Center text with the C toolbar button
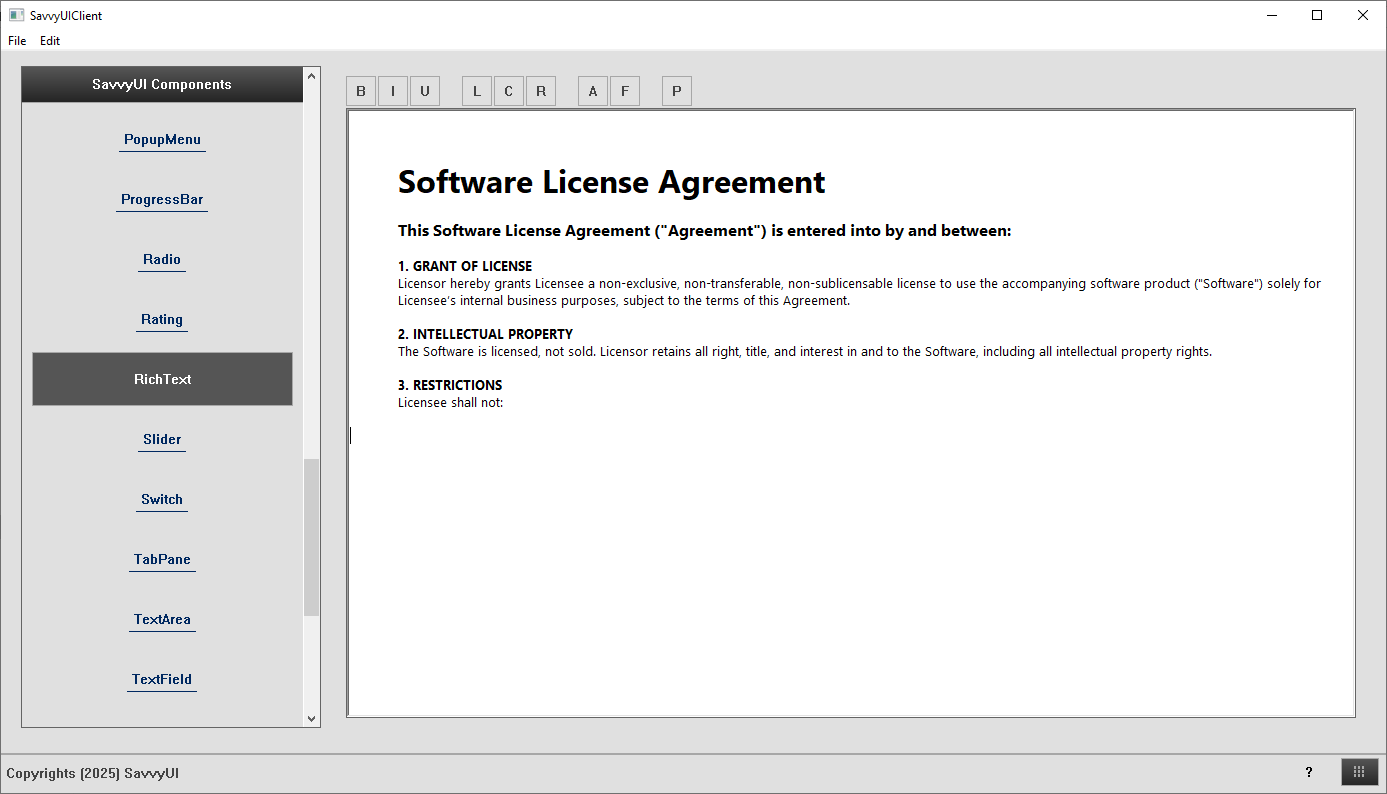This screenshot has width=1387, height=794. pyautogui.click(x=509, y=92)
